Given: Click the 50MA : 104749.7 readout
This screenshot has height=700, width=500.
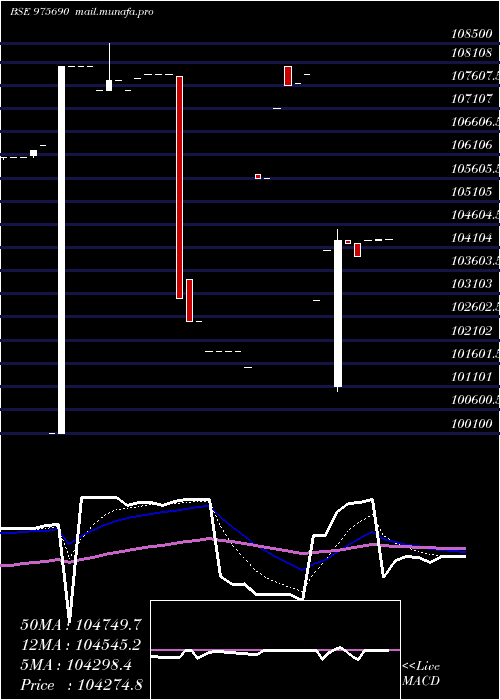Looking at the screenshot, I should click(x=81, y=625).
